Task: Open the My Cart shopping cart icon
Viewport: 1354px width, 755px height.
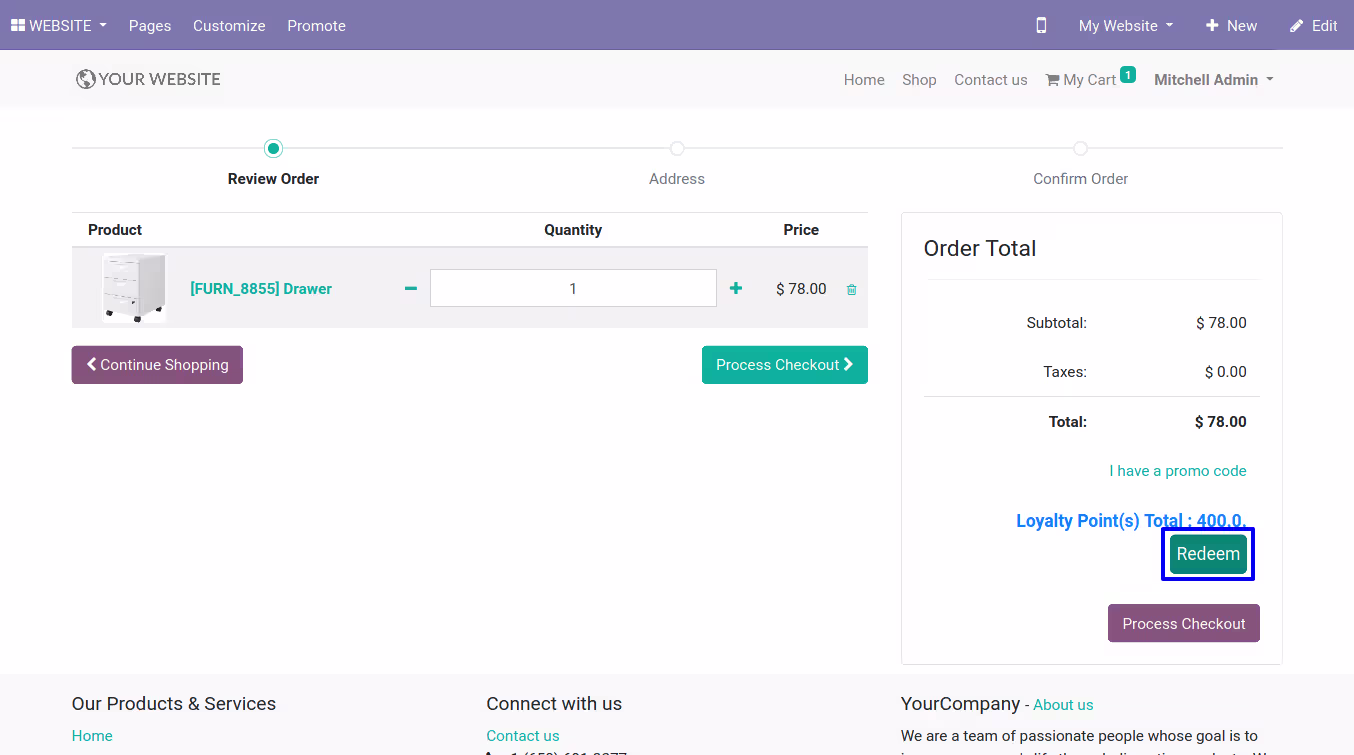Action: 1052,80
